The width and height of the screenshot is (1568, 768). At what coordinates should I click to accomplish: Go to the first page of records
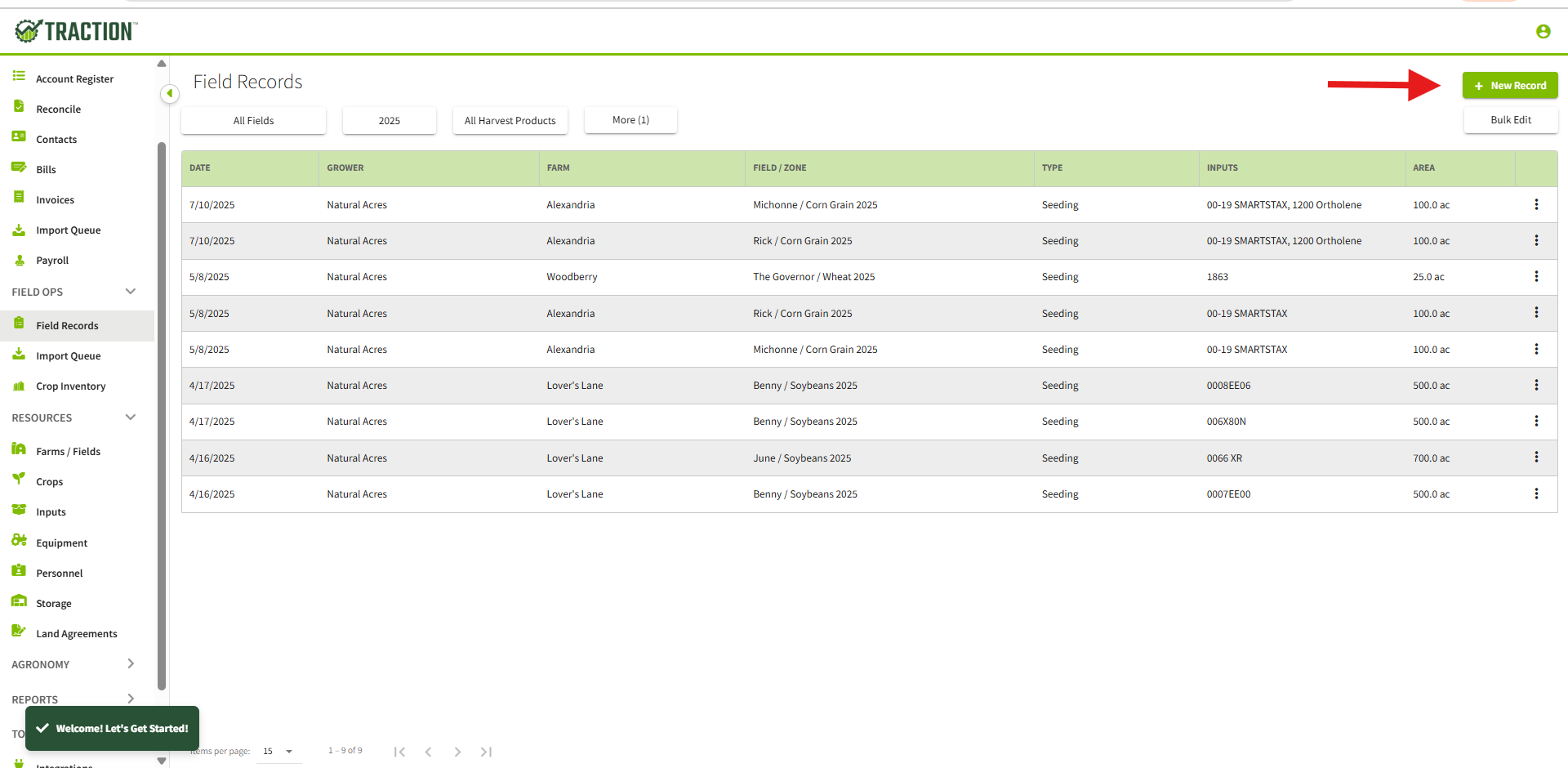coord(399,752)
